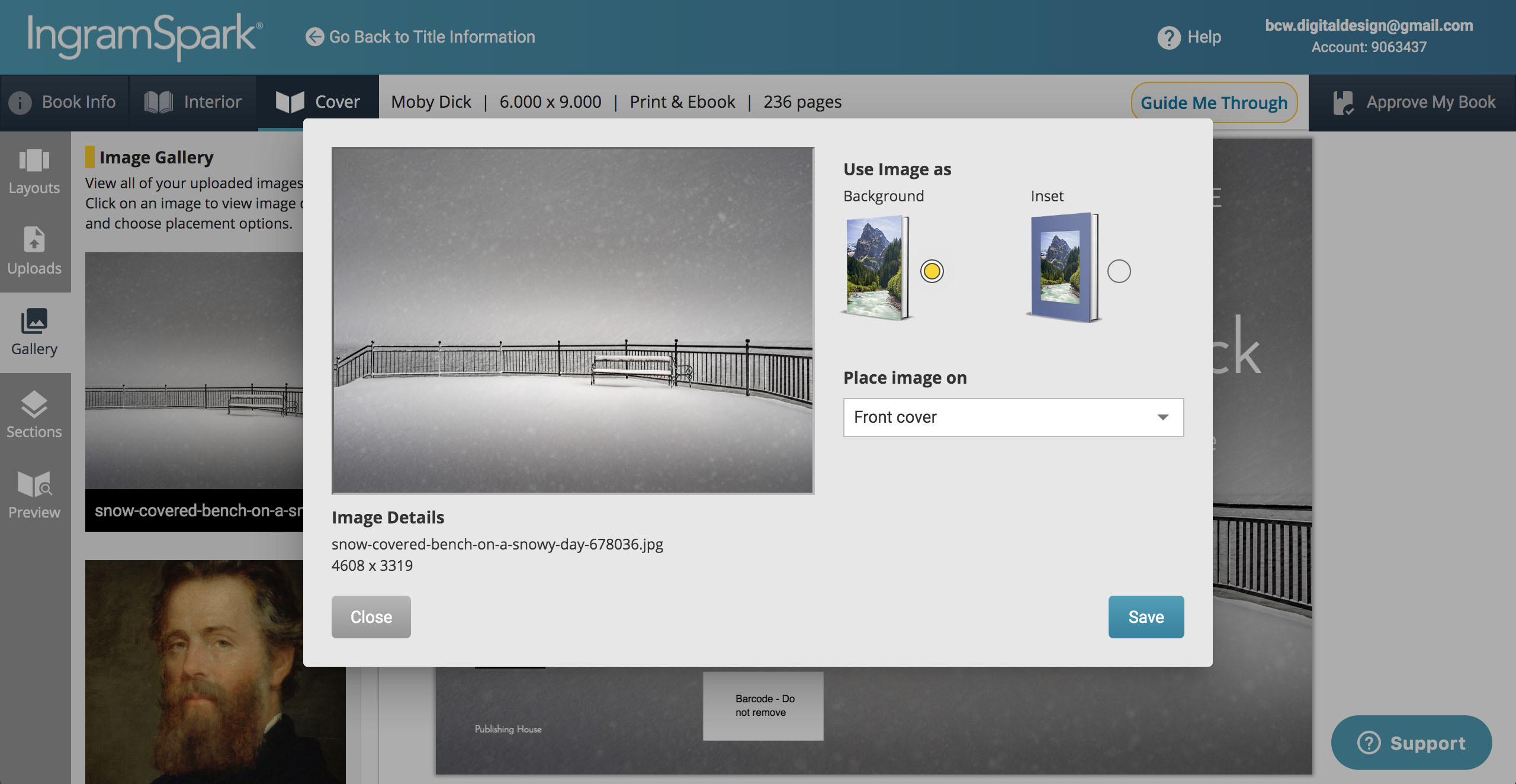Open the Support chat widget
Screen dimensions: 1516x784
coord(1411,743)
